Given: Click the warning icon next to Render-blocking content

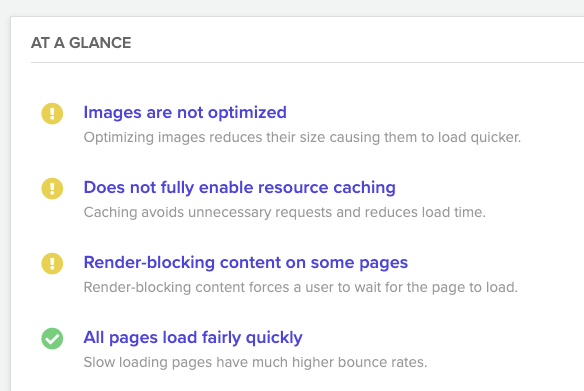Looking at the screenshot, I should 52,264.
